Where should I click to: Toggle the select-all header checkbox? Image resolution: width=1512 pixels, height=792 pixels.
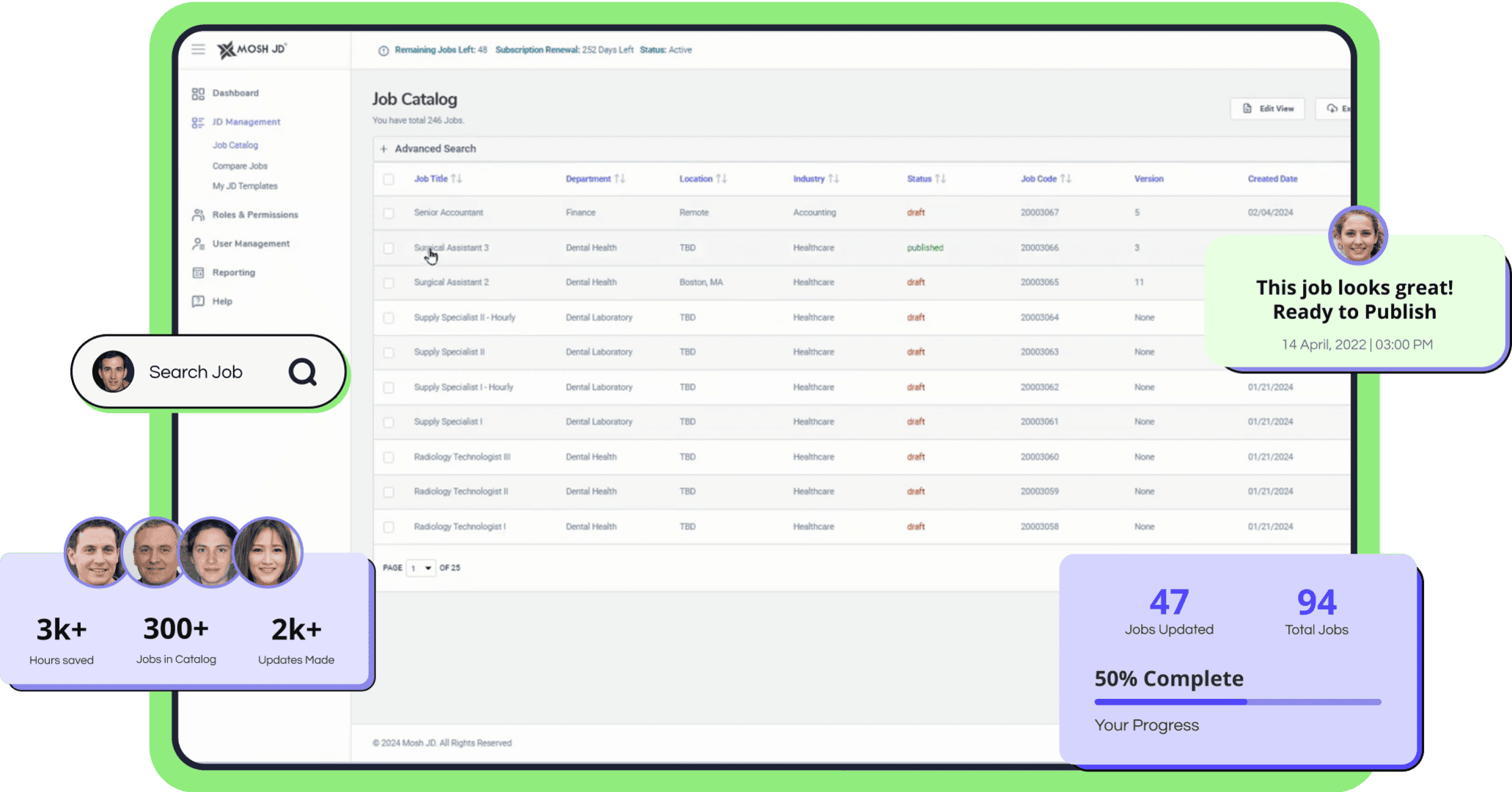pyautogui.click(x=389, y=179)
